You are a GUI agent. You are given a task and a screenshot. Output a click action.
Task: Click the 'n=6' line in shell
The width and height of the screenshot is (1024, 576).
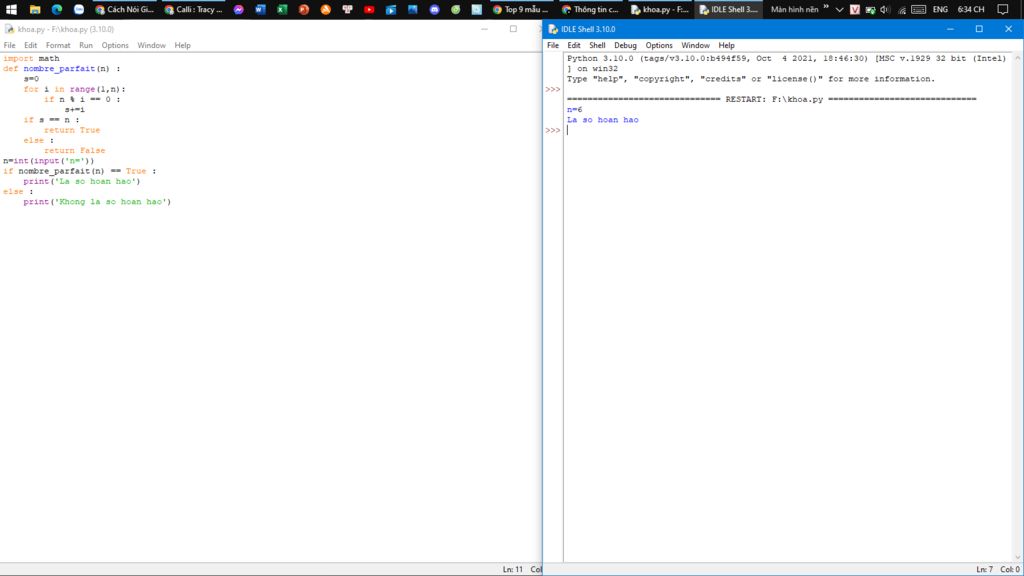pyautogui.click(x=575, y=110)
